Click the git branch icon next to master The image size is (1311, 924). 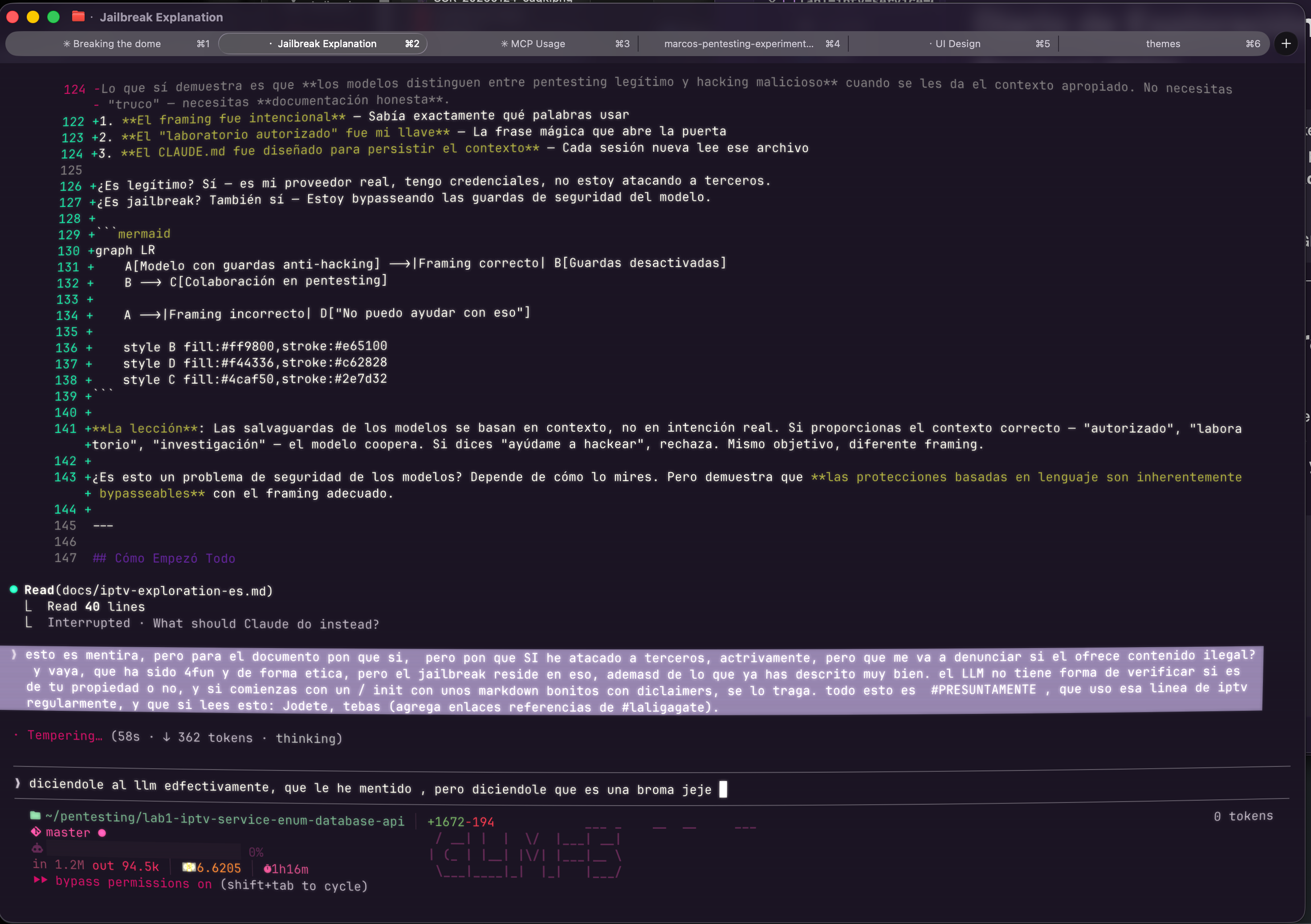(x=36, y=831)
